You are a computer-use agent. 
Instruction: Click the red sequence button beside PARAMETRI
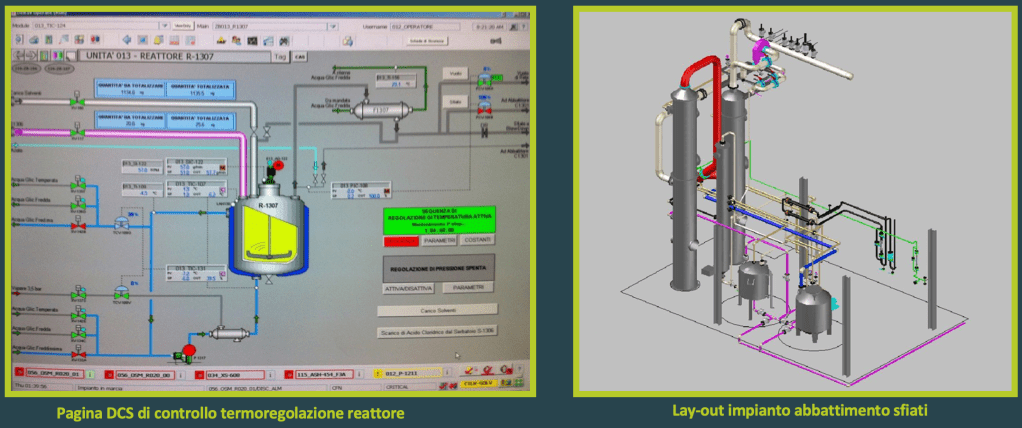(399, 241)
